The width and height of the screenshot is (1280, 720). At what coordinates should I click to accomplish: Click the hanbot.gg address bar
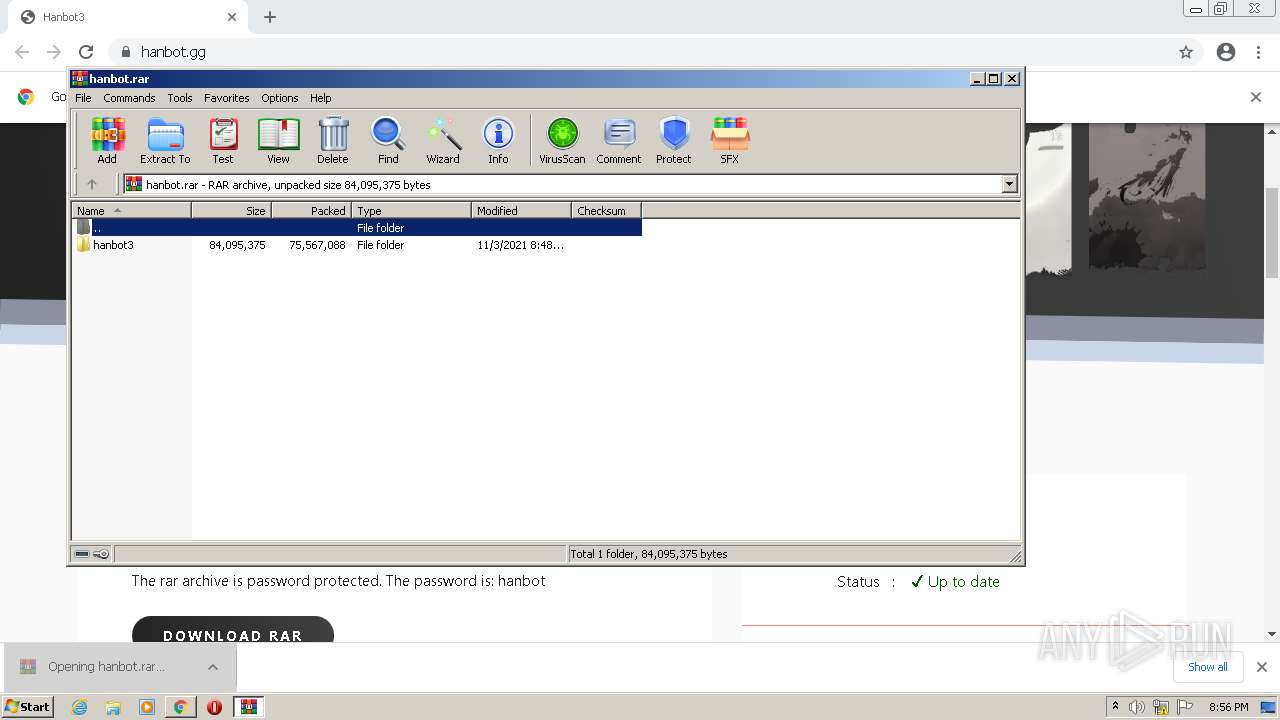click(x=640, y=52)
